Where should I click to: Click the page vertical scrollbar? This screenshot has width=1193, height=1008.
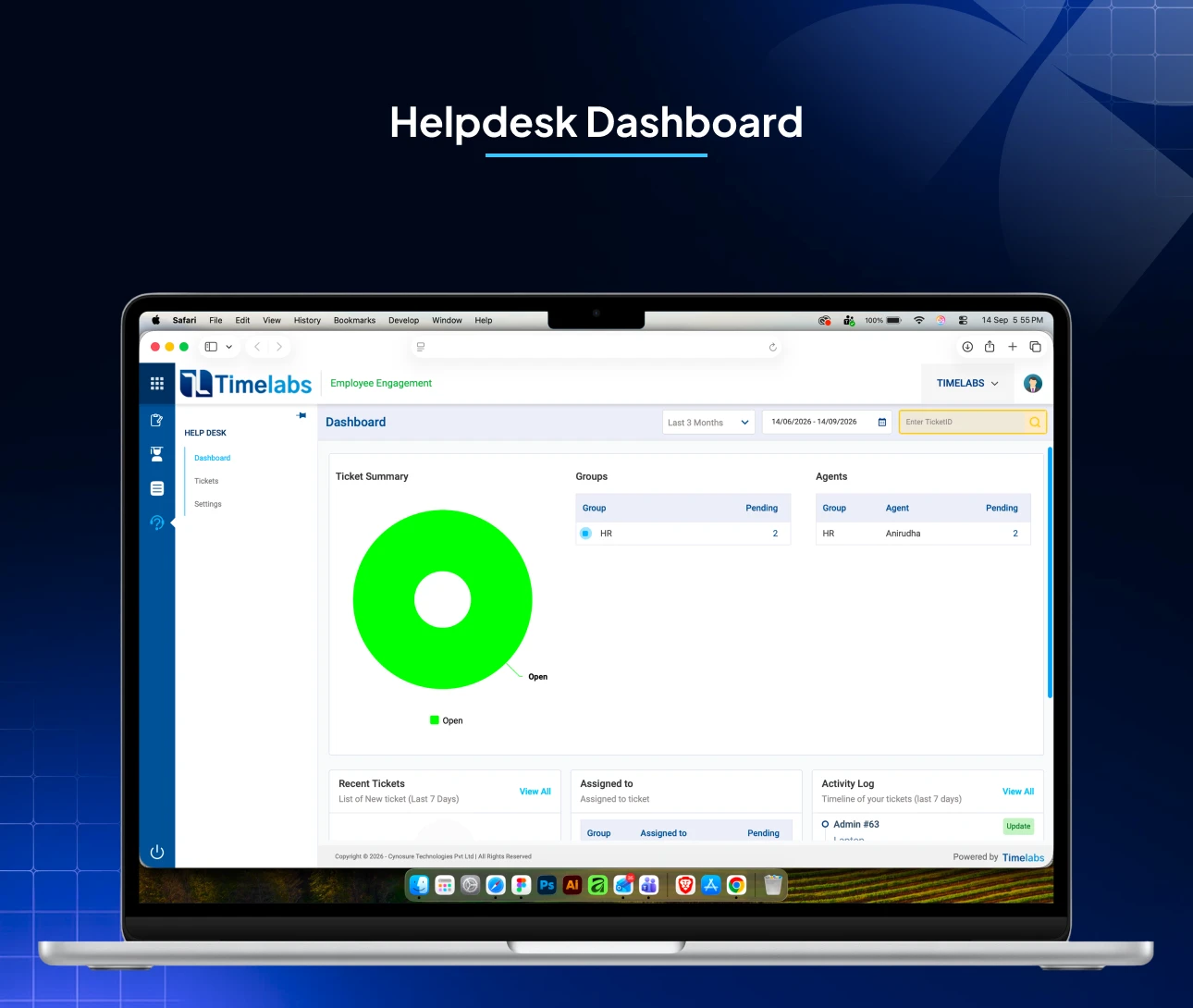pyautogui.click(x=1050, y=572)
